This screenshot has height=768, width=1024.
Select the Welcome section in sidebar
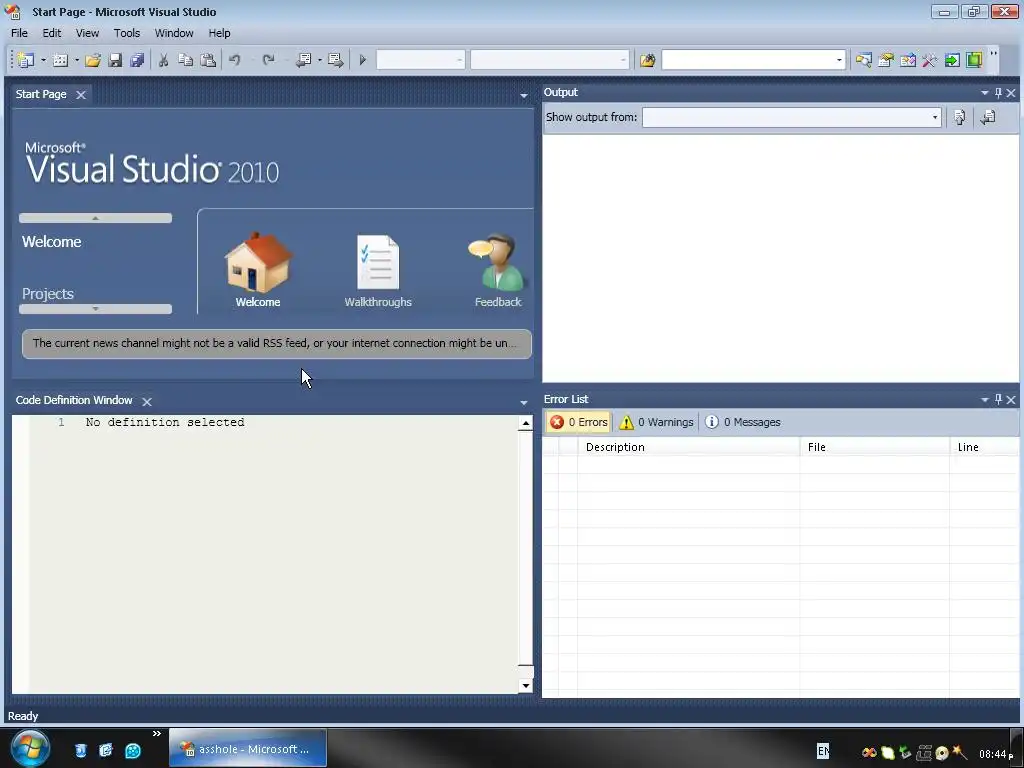click(52, 242)
